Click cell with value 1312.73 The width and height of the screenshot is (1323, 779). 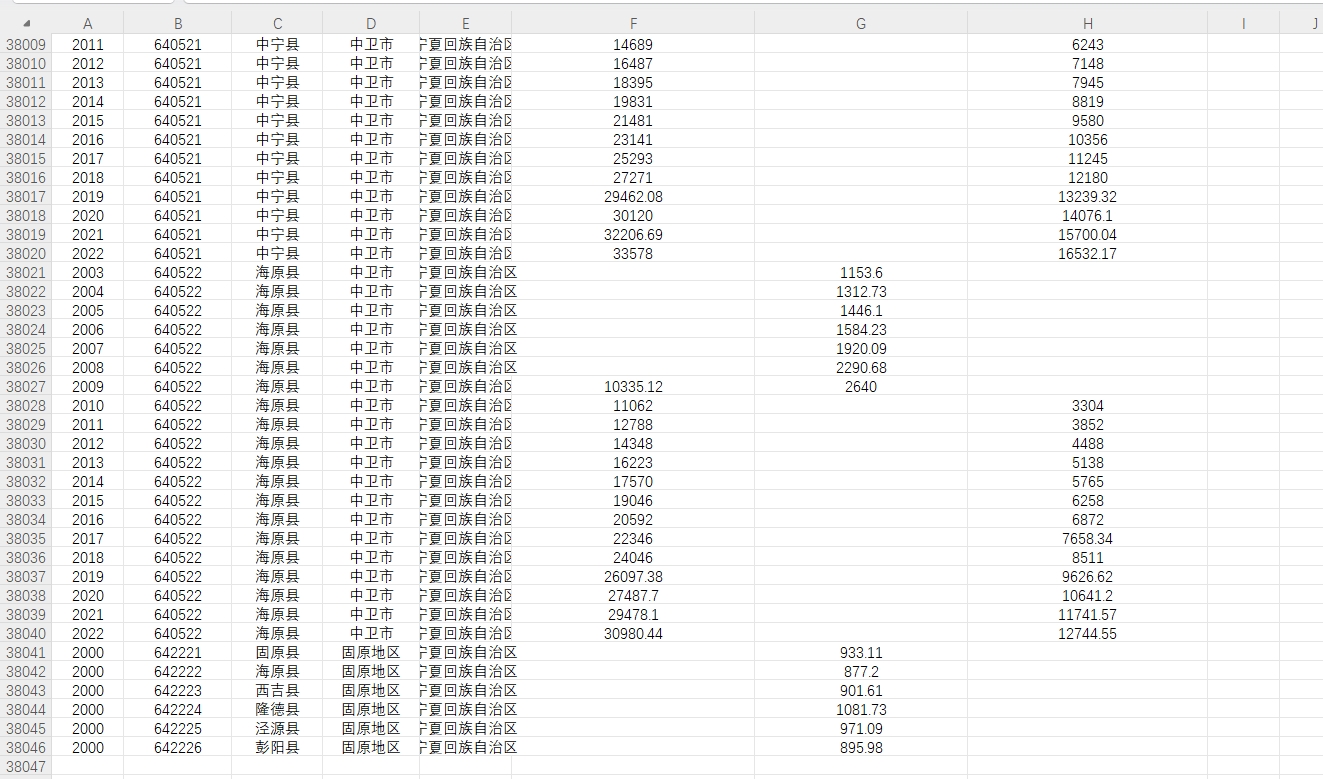coord(861,291)
